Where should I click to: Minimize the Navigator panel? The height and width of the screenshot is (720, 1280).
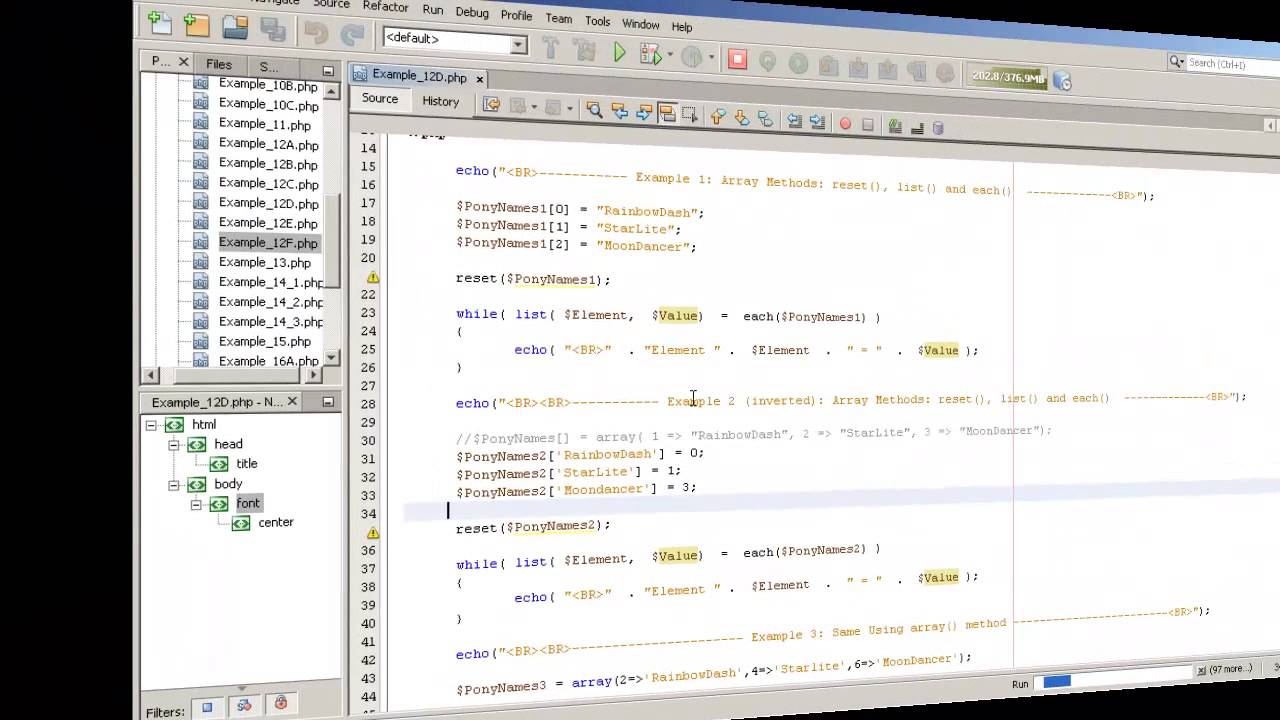coord(328,402)
